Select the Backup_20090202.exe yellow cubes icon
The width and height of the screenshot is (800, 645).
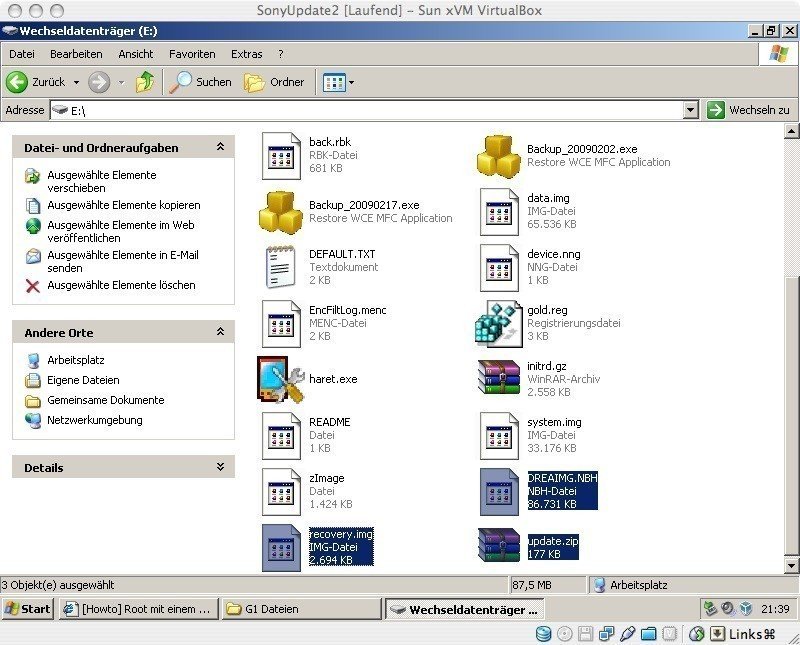tap(498, 156)
